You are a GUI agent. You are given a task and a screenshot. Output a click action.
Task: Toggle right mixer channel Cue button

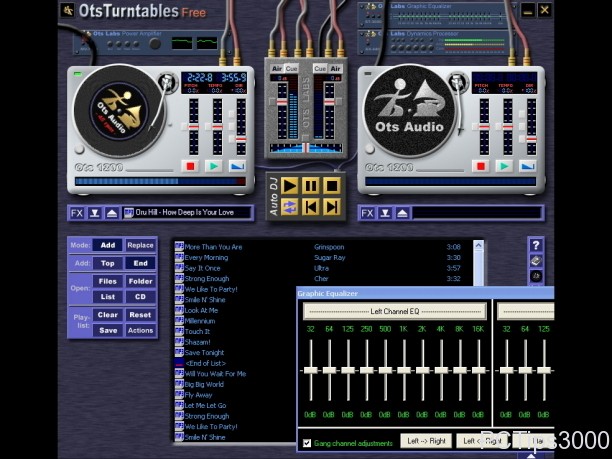(320, 68)
